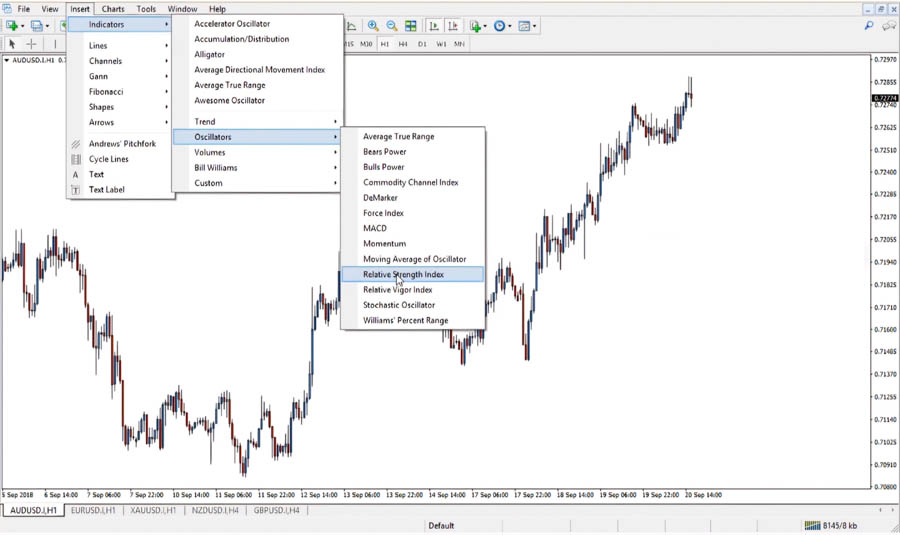Click the Text Label menu icon

[x=75, y=189]
